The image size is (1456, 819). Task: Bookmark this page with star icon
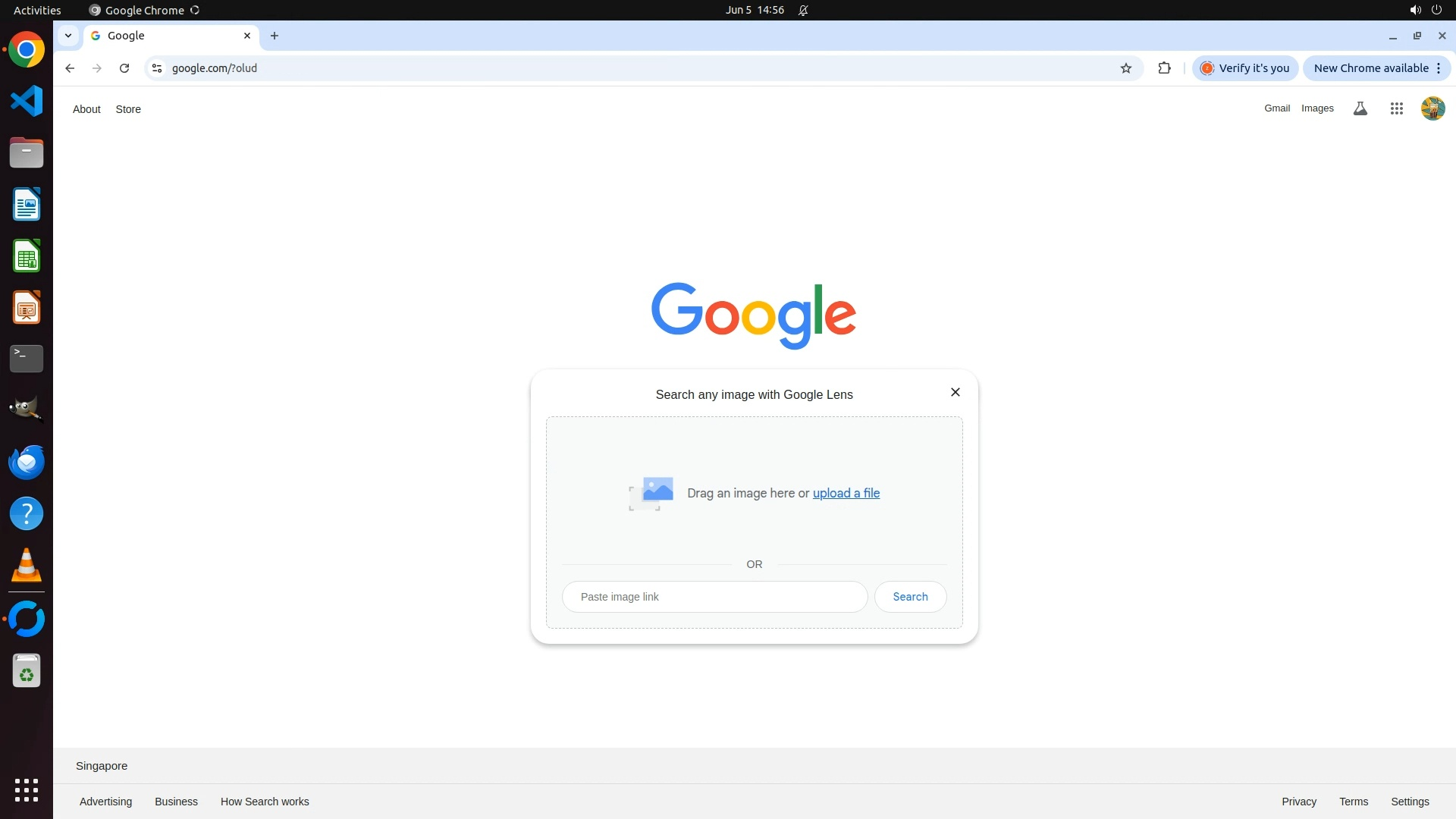tap(1126, 68)
